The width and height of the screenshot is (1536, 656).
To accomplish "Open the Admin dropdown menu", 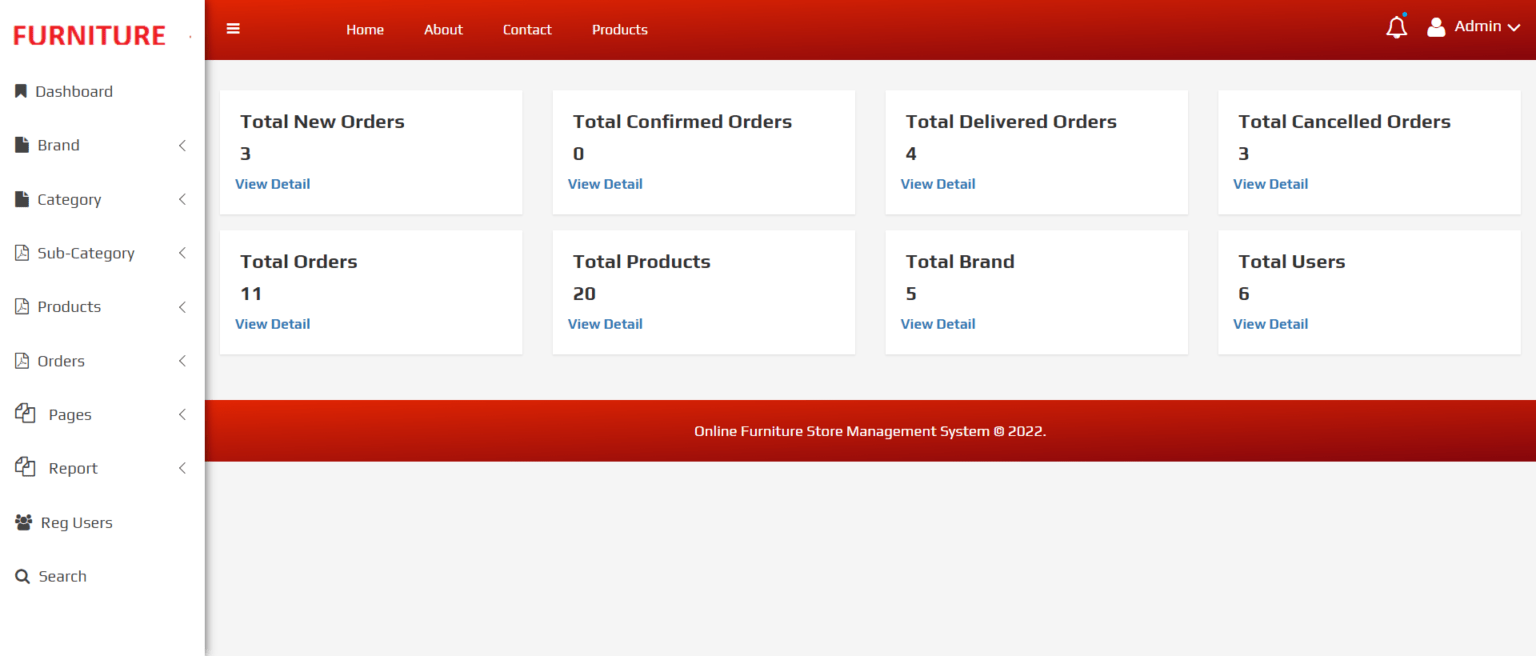I will tap(1477, 26).
